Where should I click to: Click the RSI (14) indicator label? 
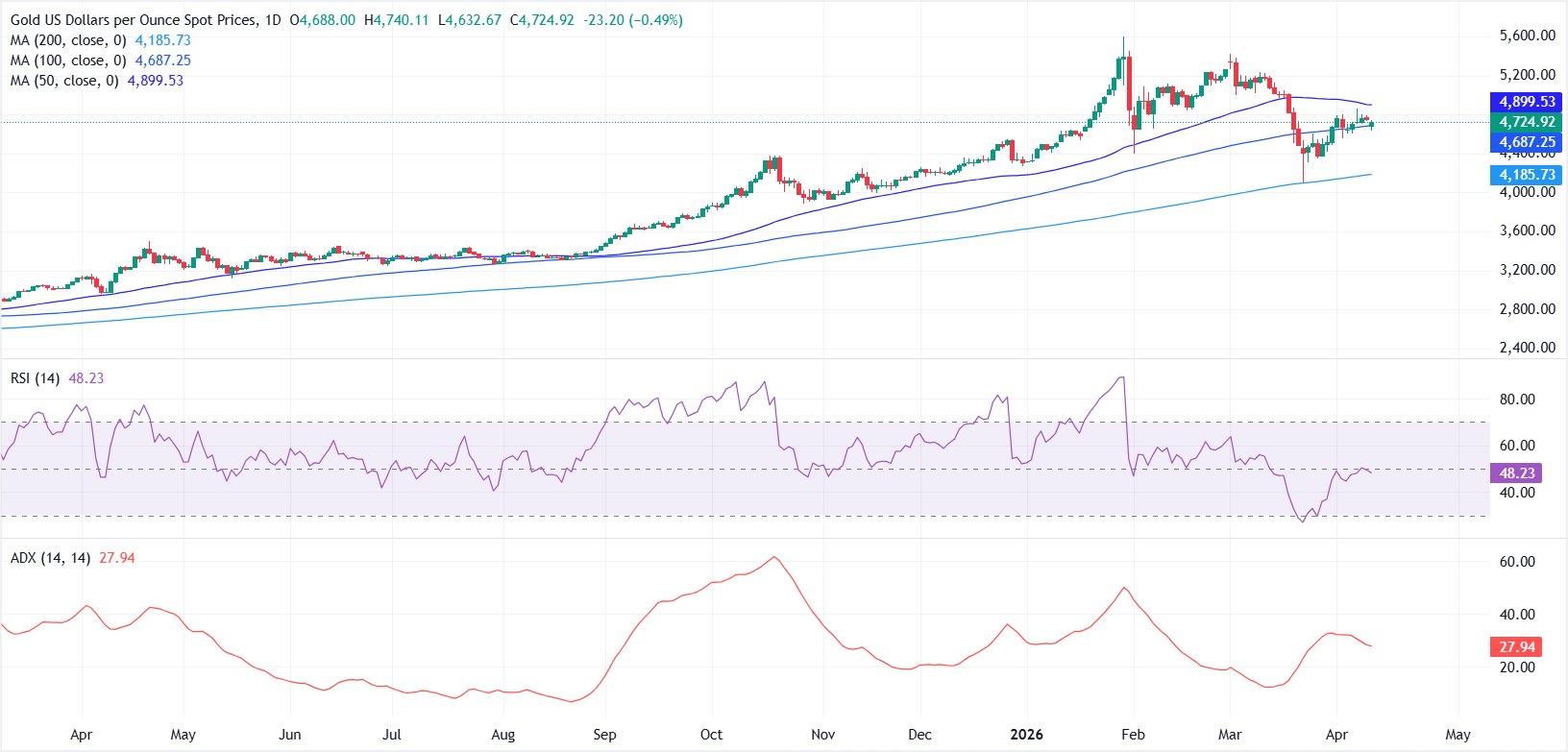(x=36, y=378)
